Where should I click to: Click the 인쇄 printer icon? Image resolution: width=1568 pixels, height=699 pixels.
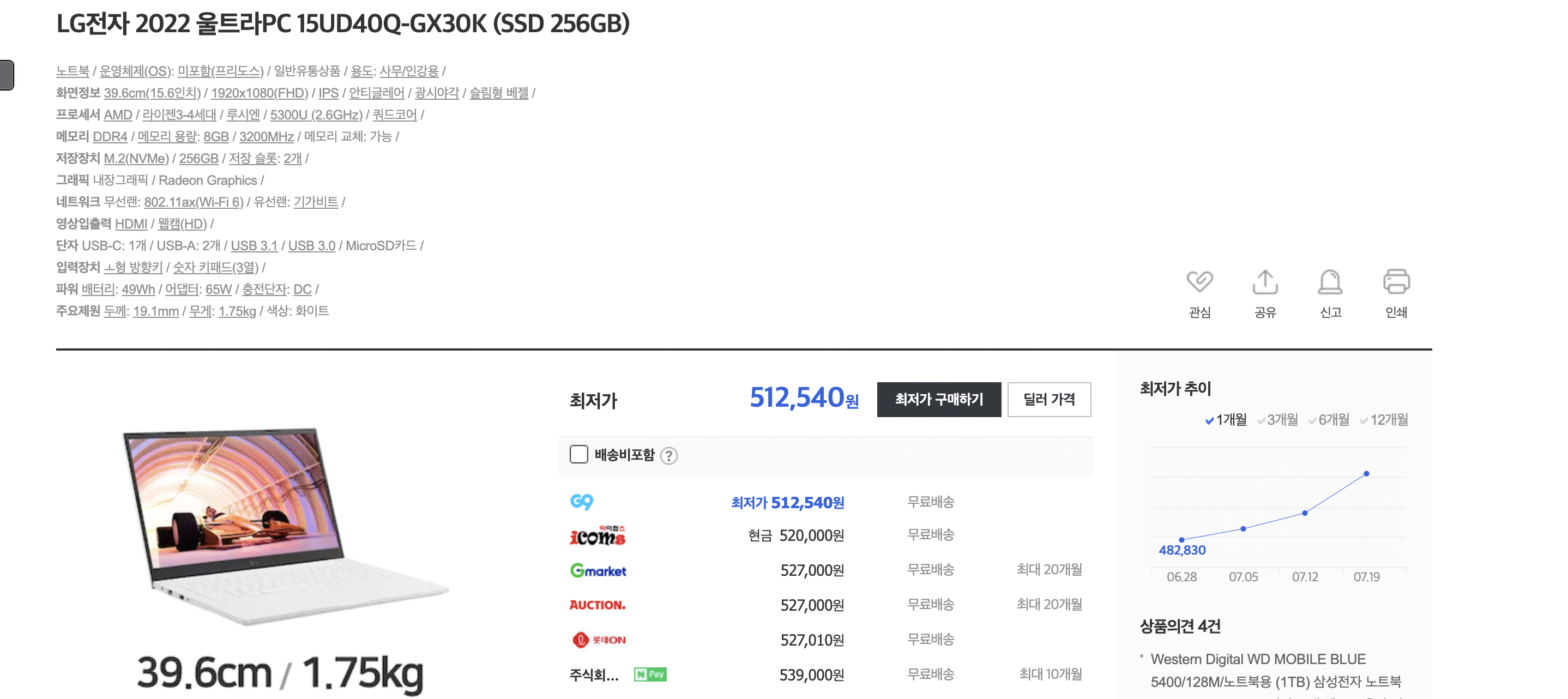point(1396,281)
